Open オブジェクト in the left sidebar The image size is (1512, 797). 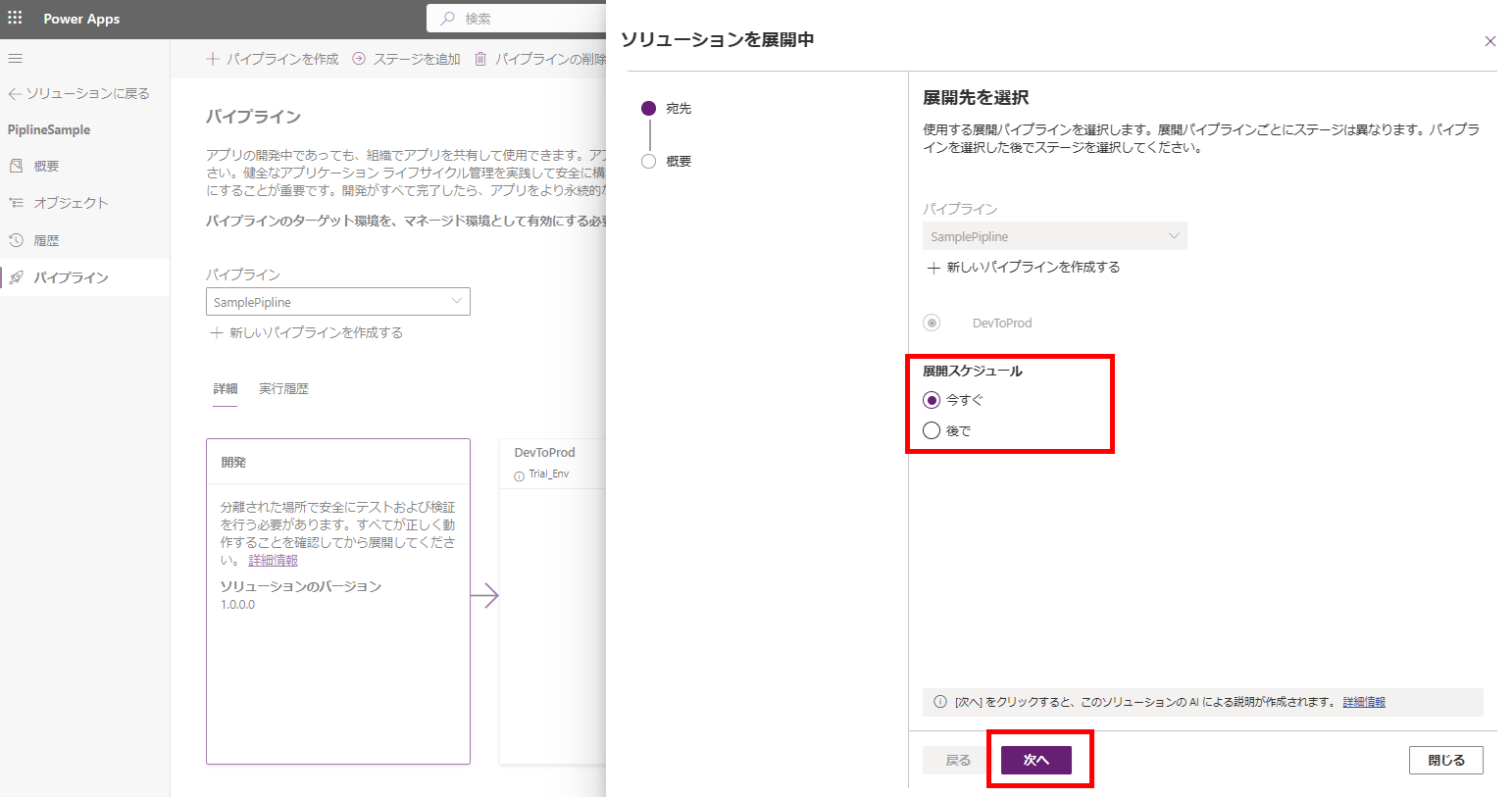tap(71, 203)
